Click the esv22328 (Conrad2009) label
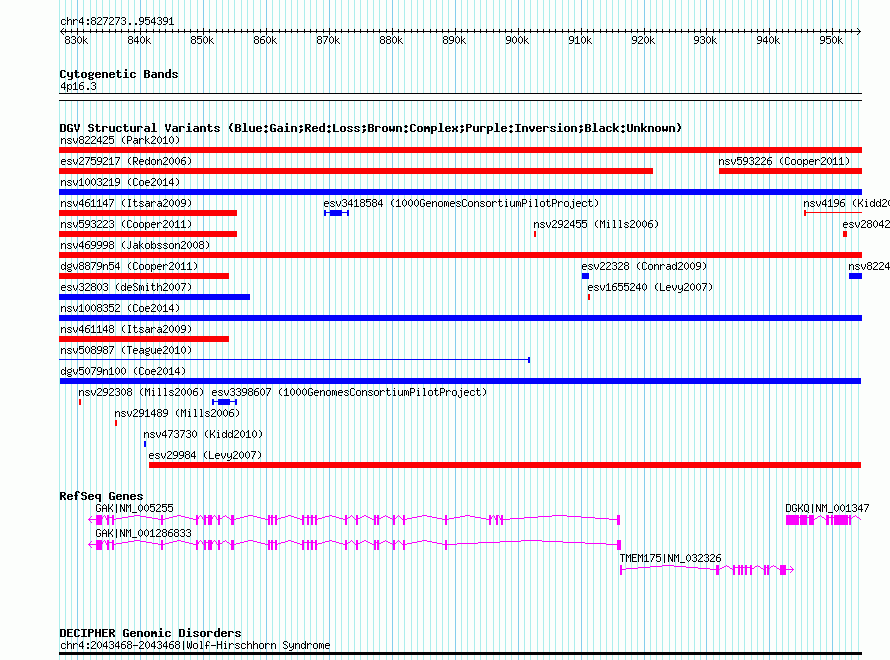Viewport: 890px width, 660px height. [x=644, y=266]
